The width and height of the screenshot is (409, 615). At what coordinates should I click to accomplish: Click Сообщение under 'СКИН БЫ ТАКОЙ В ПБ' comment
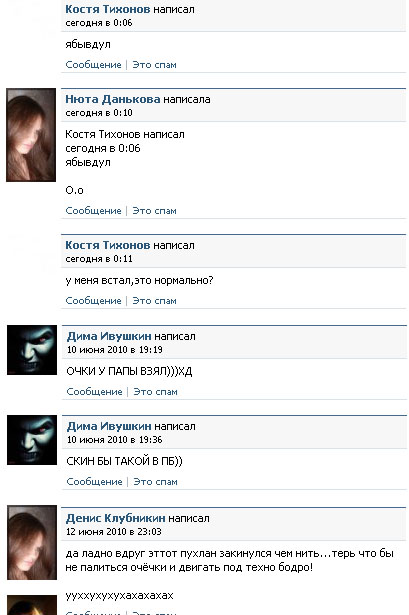[95, 482]
